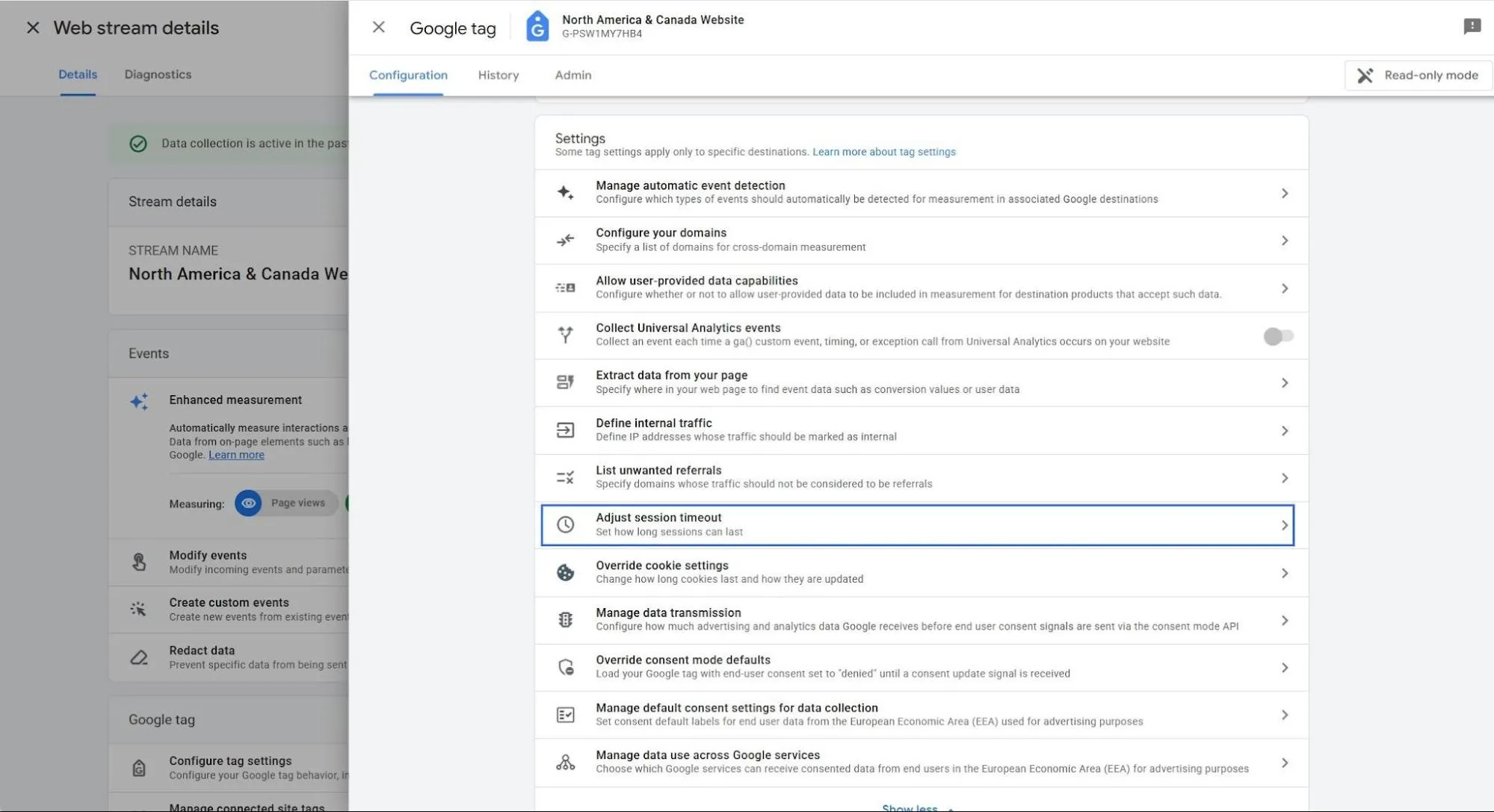Image resolution: width=1494 pixels, height=812 pixels.
Task: Open Learn more about tag settings link
Action: (883, 152)
